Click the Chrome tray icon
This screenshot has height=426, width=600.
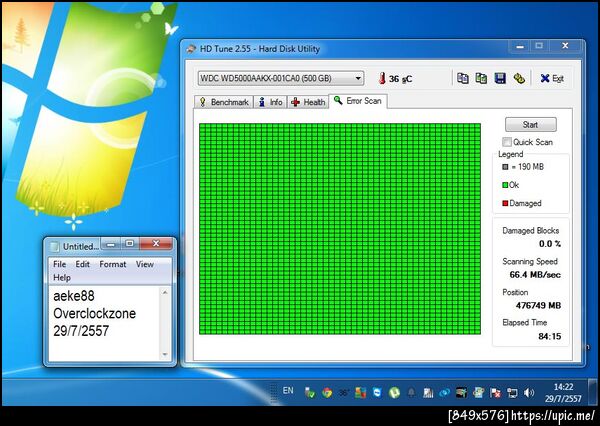point(327,392)
